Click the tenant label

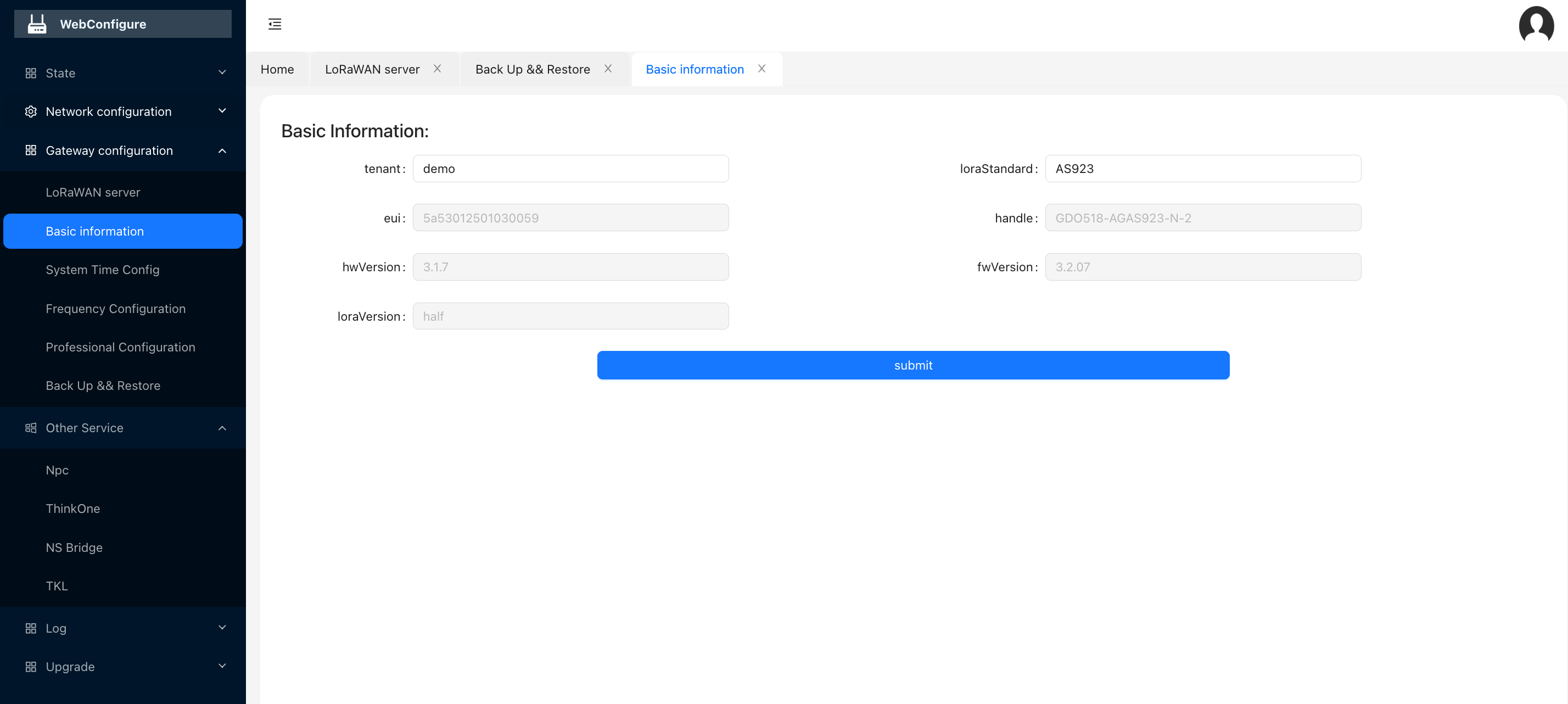(x=385, y=169)
